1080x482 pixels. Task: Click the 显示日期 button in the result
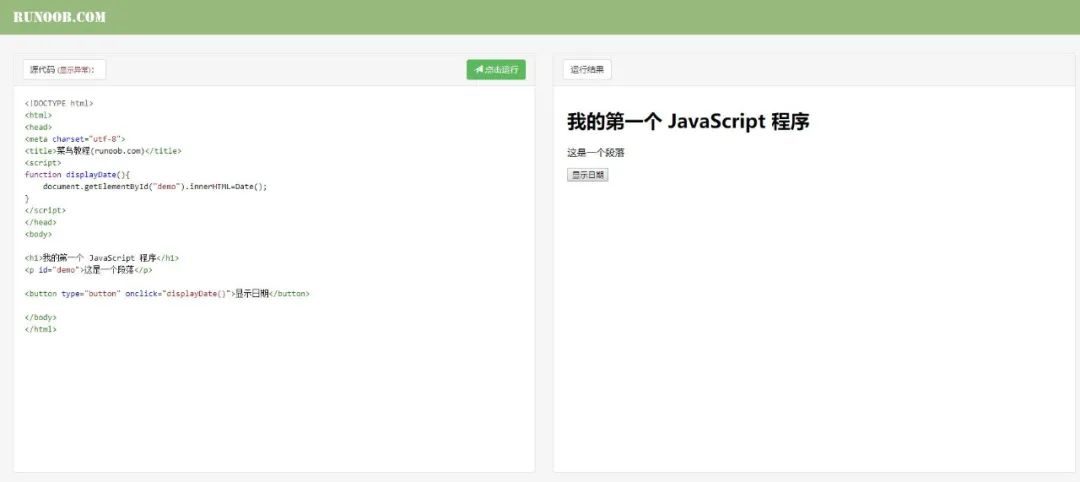pos(587,175)
